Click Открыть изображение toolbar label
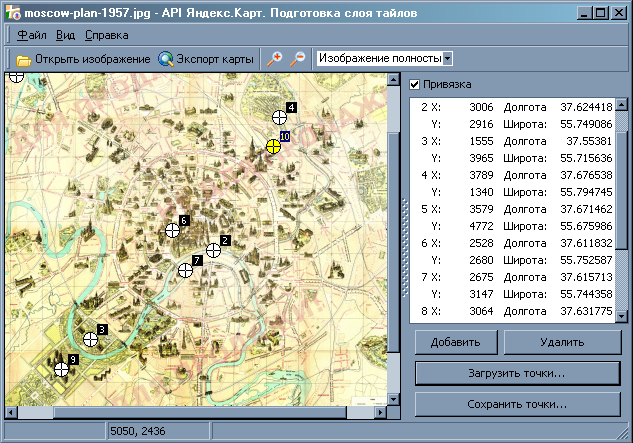Screen dimensions: 633x443 [x=92, y=59]
